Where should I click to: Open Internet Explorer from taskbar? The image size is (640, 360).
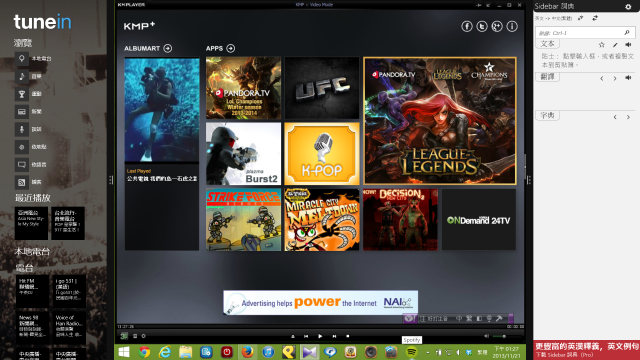(165, 352)
